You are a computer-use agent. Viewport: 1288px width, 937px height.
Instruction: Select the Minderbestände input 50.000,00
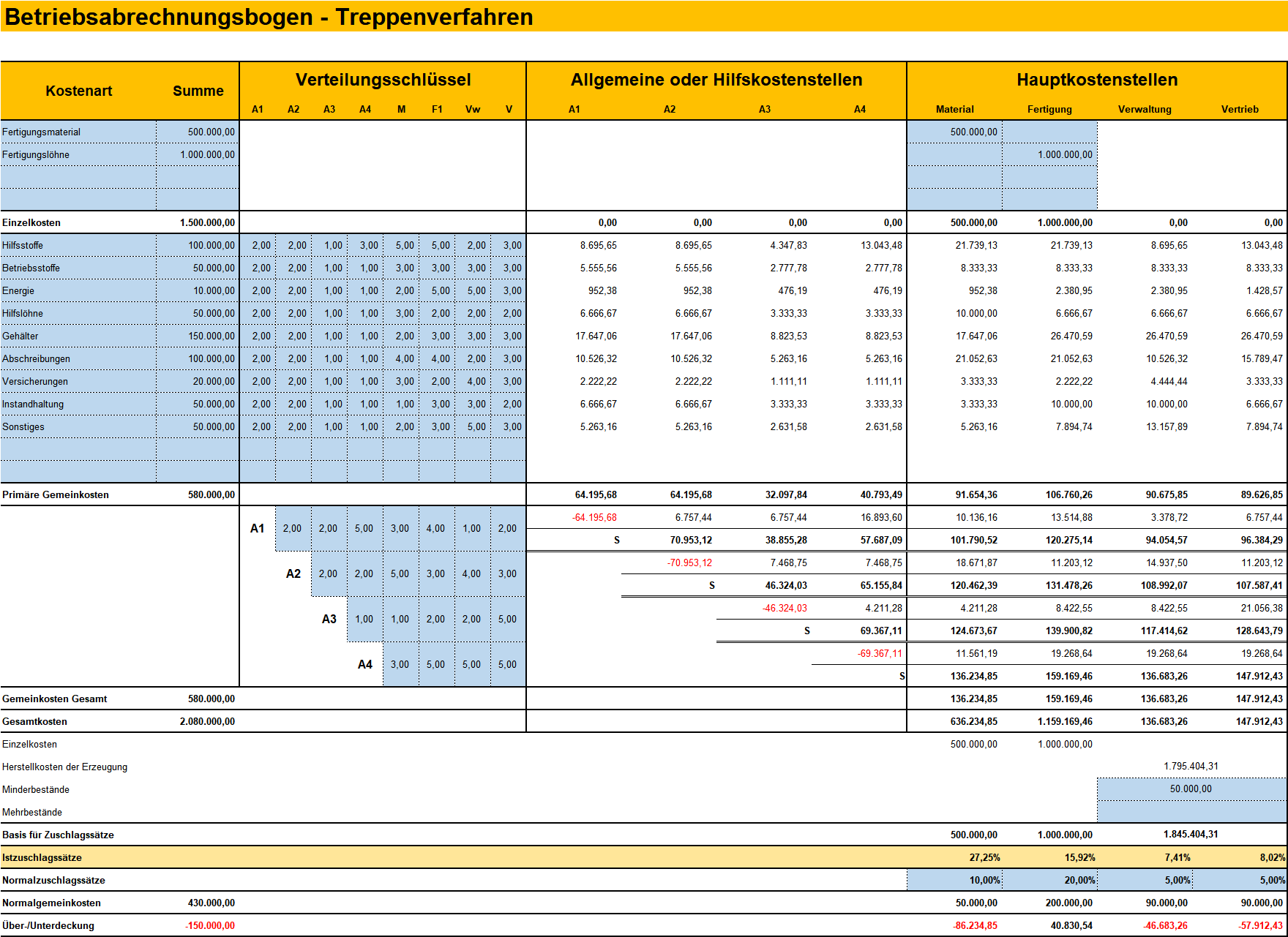tap(1191, 789)
